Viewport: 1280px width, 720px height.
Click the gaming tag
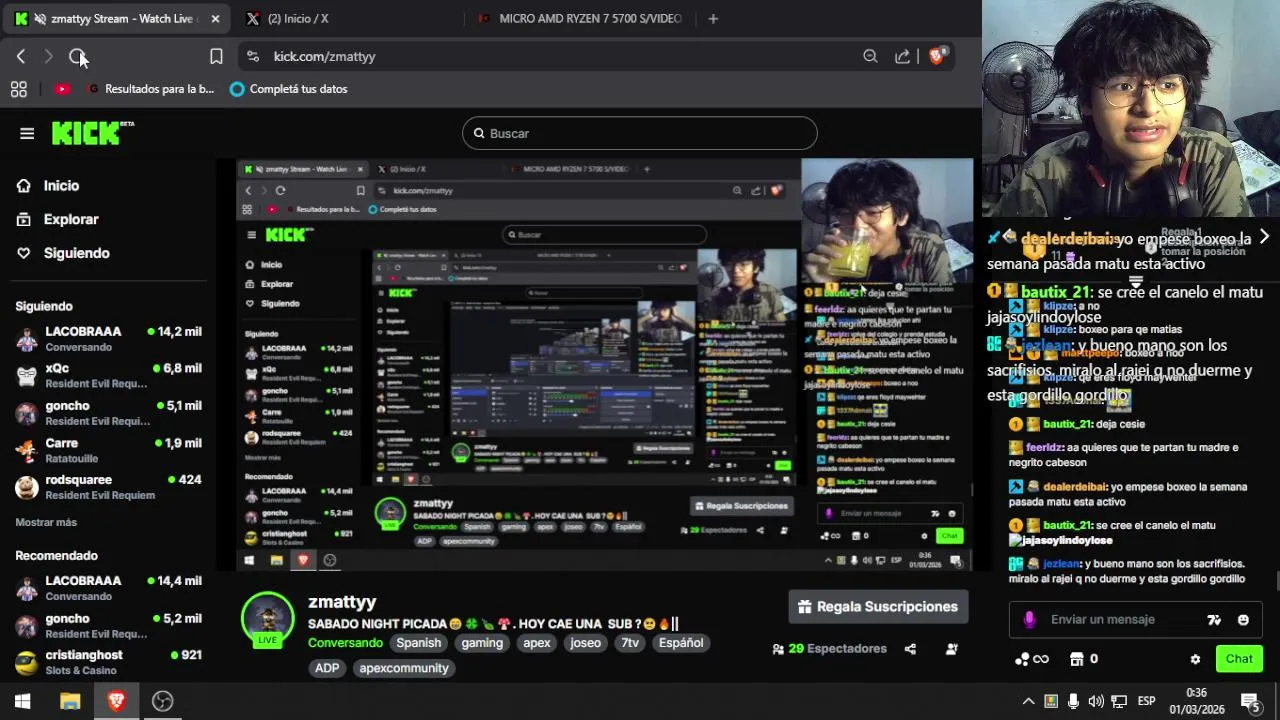[482, 643]
